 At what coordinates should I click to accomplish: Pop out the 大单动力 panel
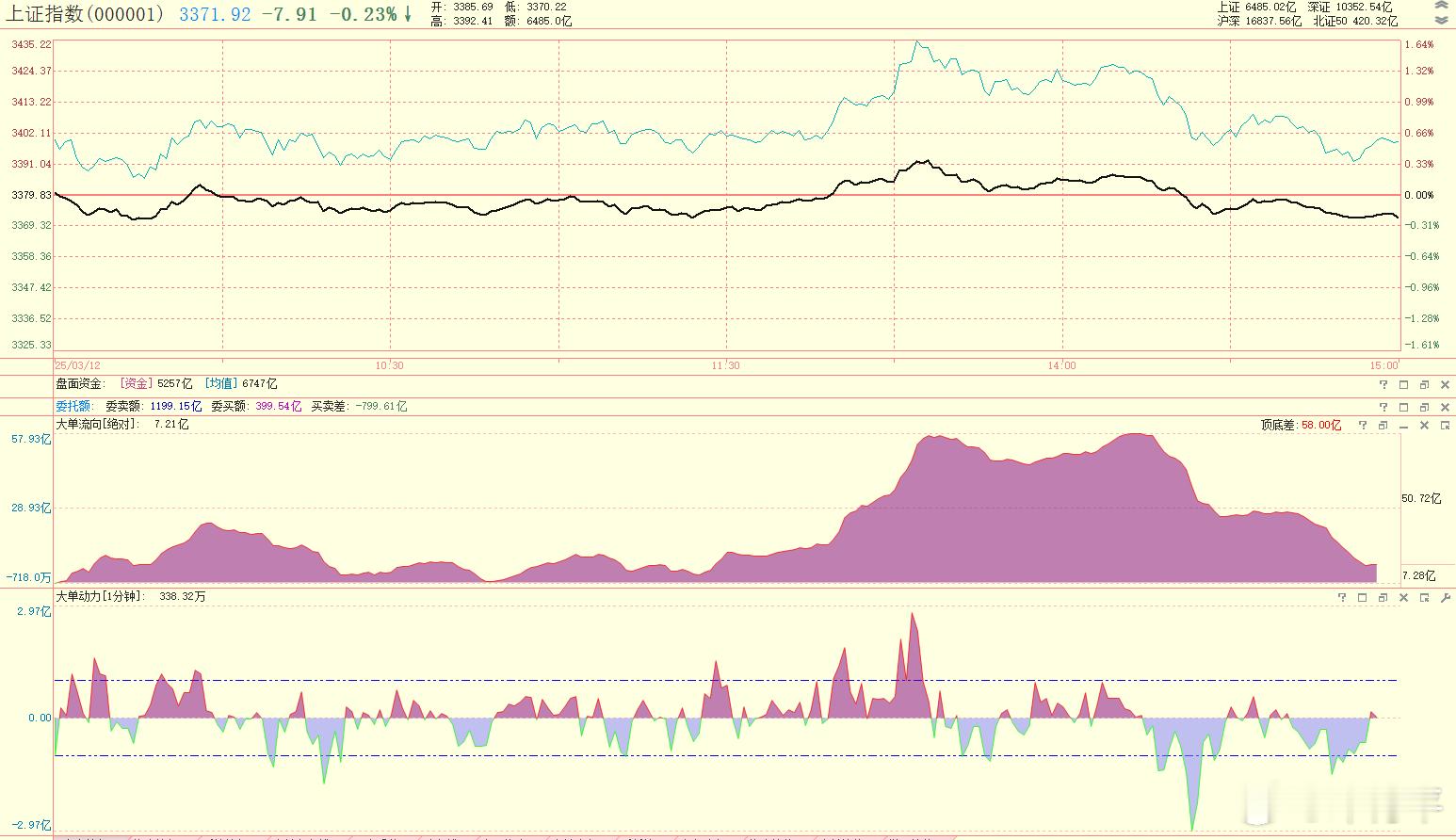[x=1424, y=597]
